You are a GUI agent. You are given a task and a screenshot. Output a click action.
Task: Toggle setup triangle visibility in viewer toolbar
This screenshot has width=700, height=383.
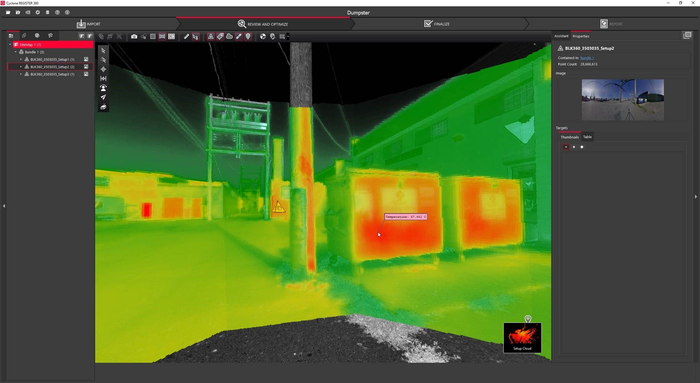(211, 37)
